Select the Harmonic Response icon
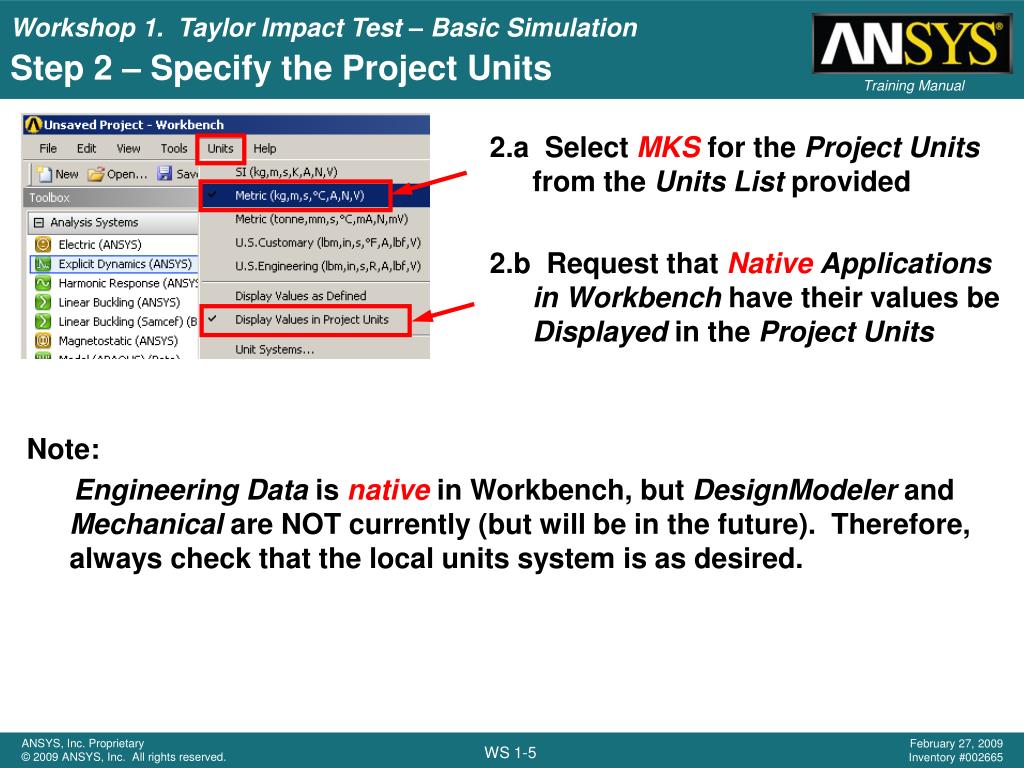Image resolution: width=1024 pixels, height=768 pixels. tap(43, 283)
